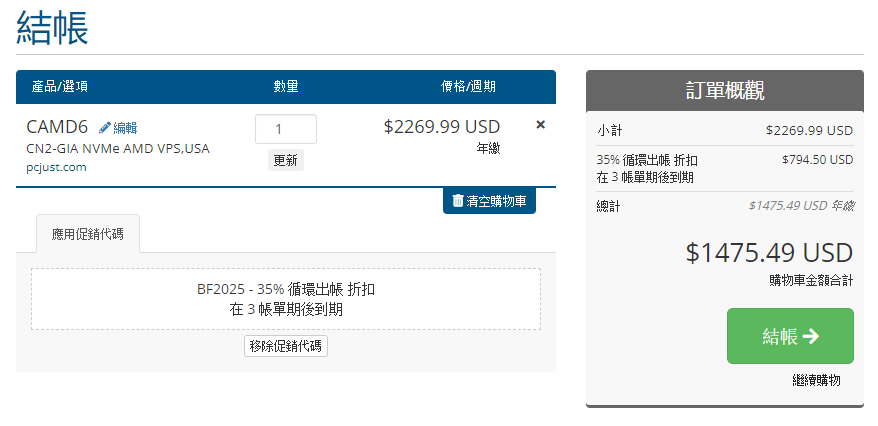Click the pencil icon beside CAMD6

point(105,128)
